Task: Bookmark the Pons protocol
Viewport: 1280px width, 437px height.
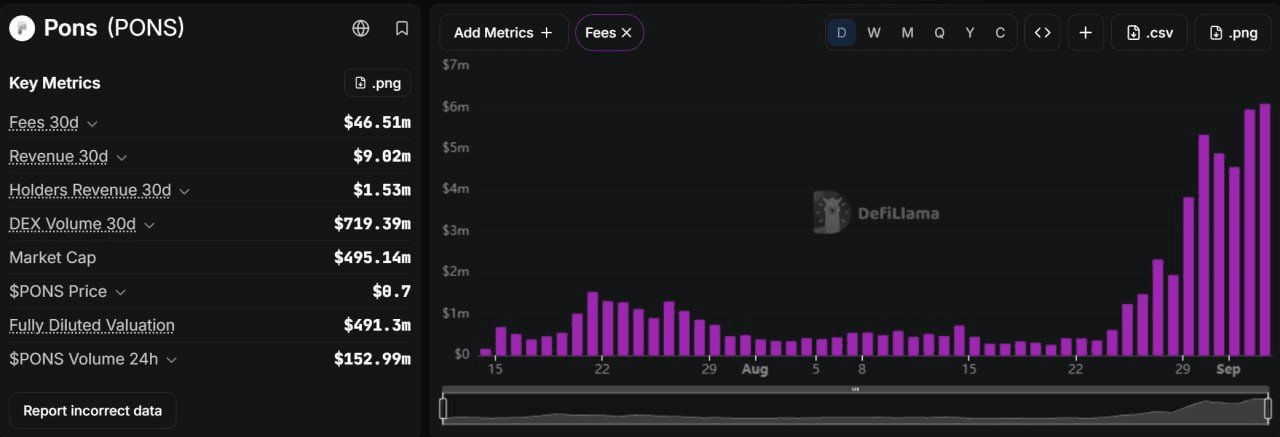Action: click(x=402, y=28)
